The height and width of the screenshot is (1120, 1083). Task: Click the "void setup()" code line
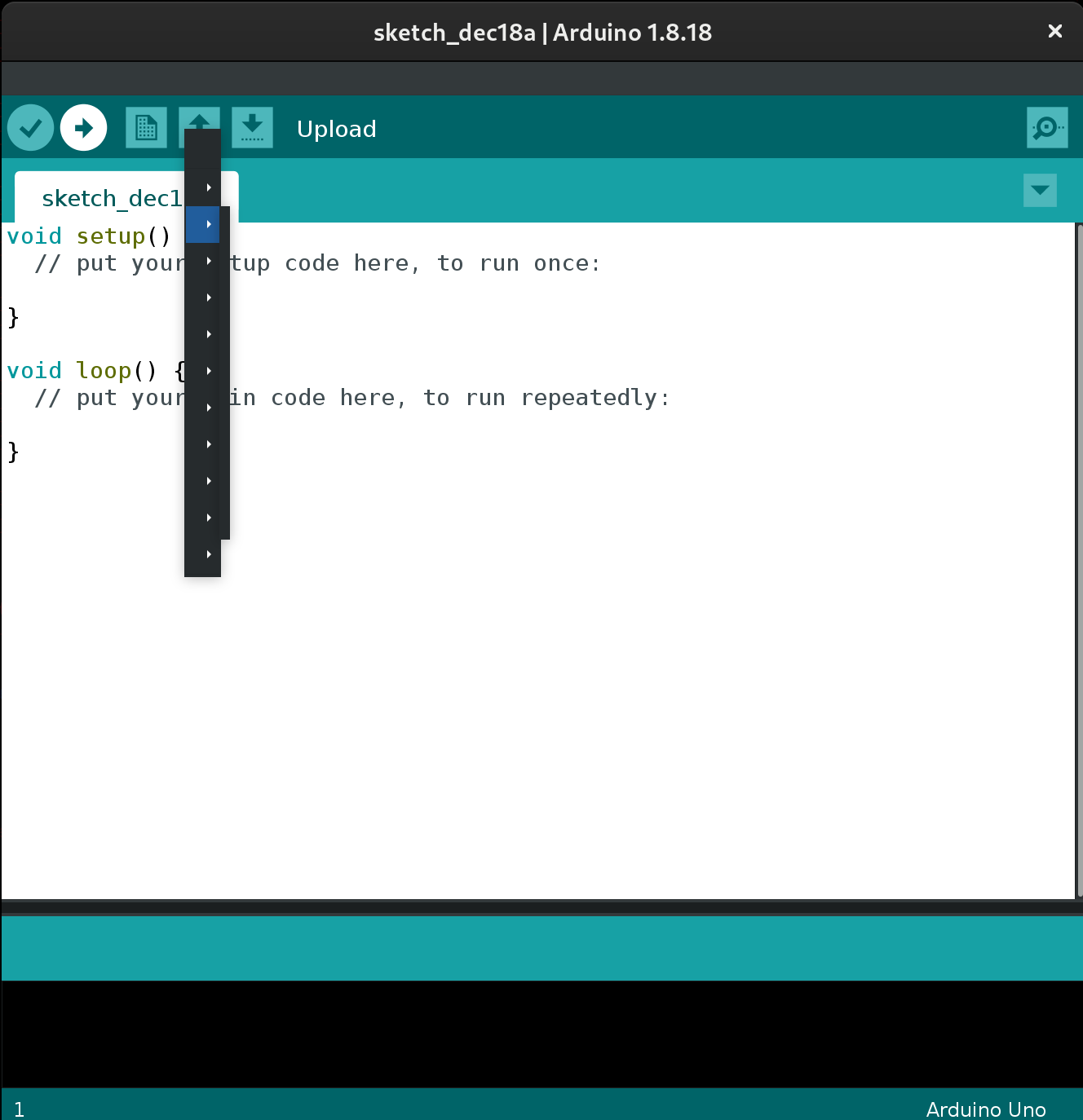(x=89, y=236)
